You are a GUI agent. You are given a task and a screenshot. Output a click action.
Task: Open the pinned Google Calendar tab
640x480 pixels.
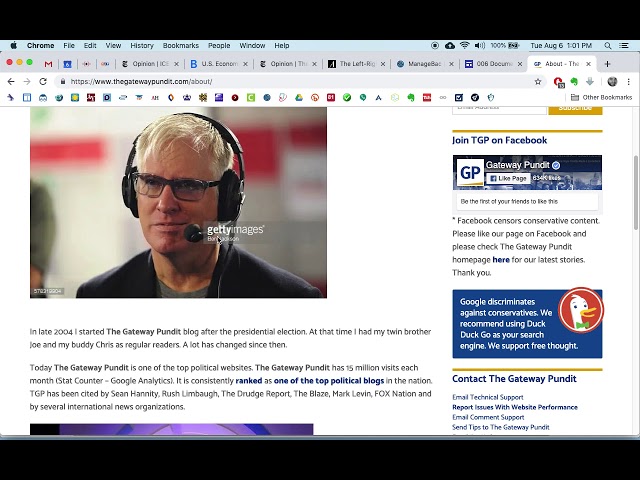(x=68, y=64)
